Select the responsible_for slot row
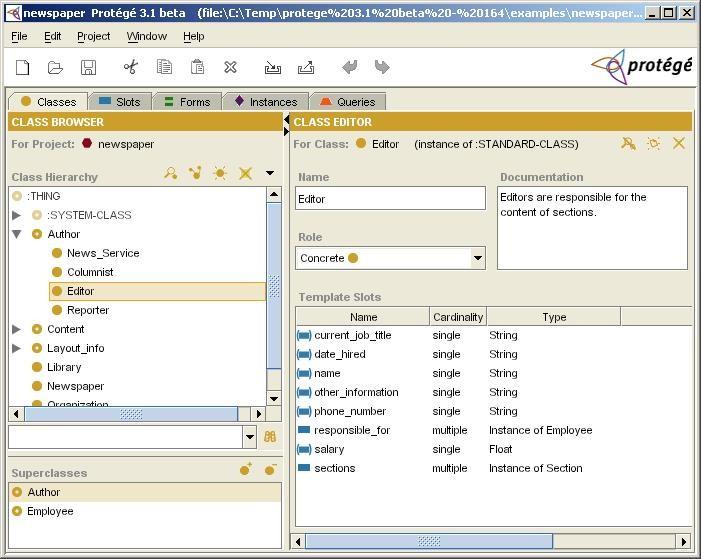 pos(493,430)
